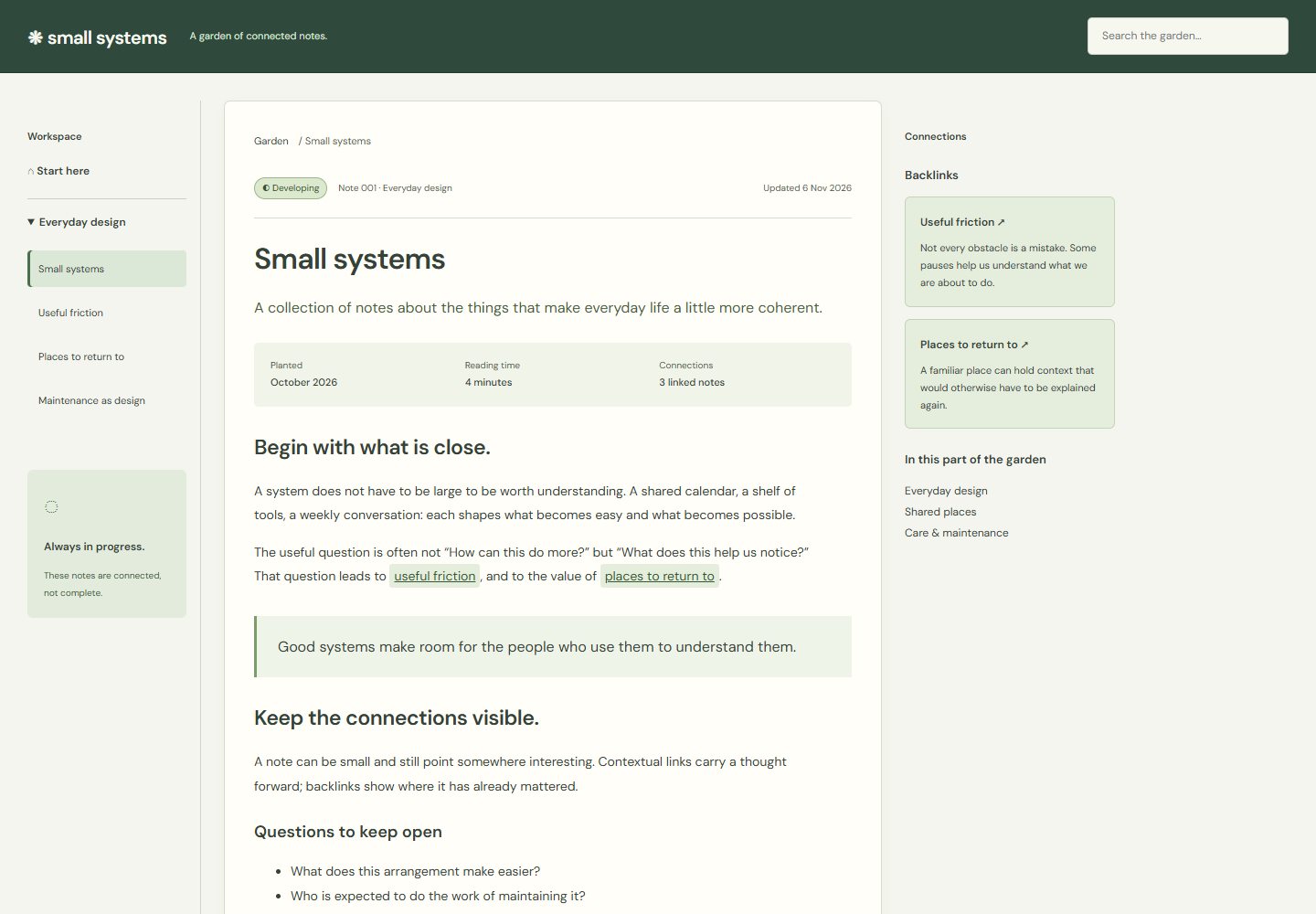Image resolution: width=1316 pixels, height=914 pixels.
Task: Open Places to return to sidebar note
Action: coord(107,356)
